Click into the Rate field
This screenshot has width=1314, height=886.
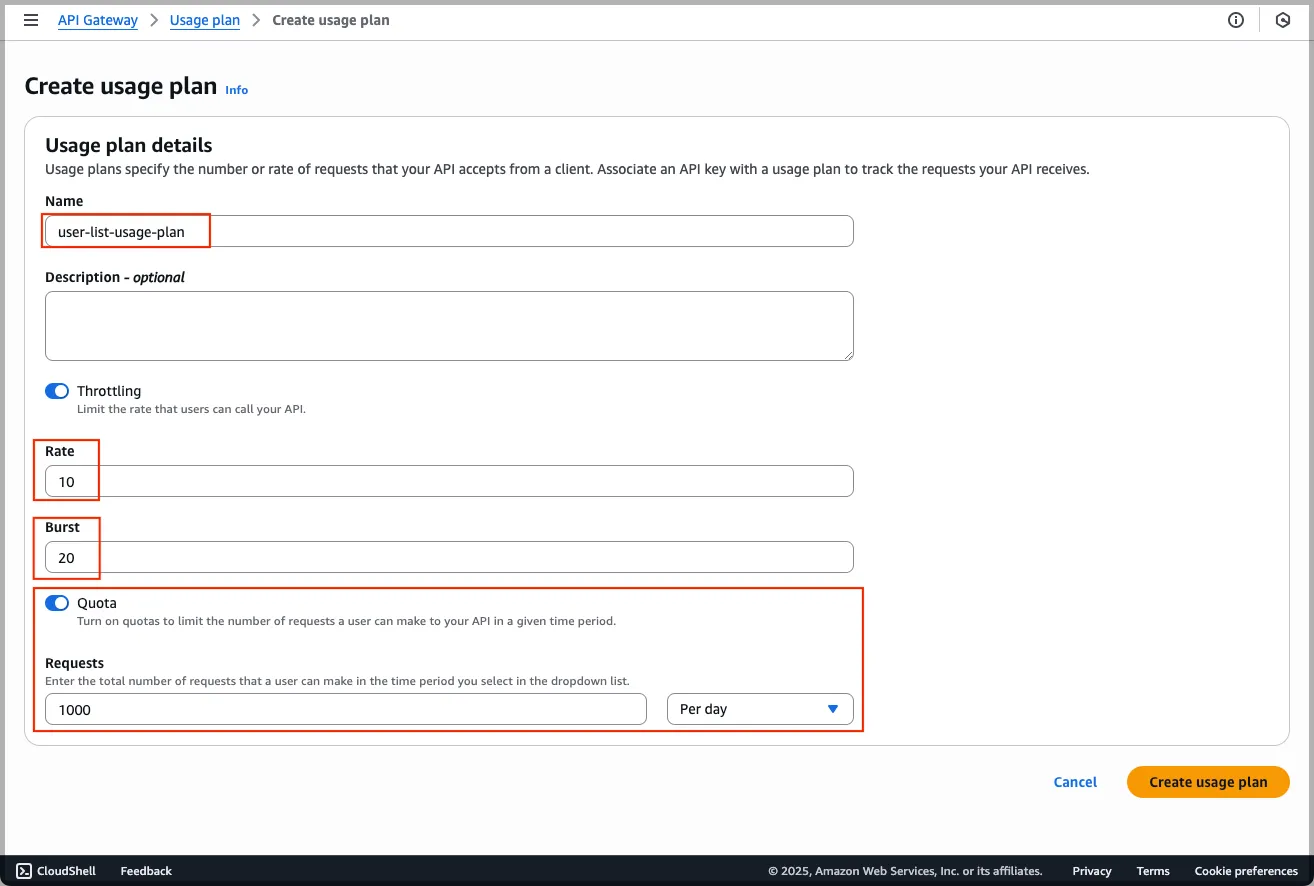pos(449,481)
